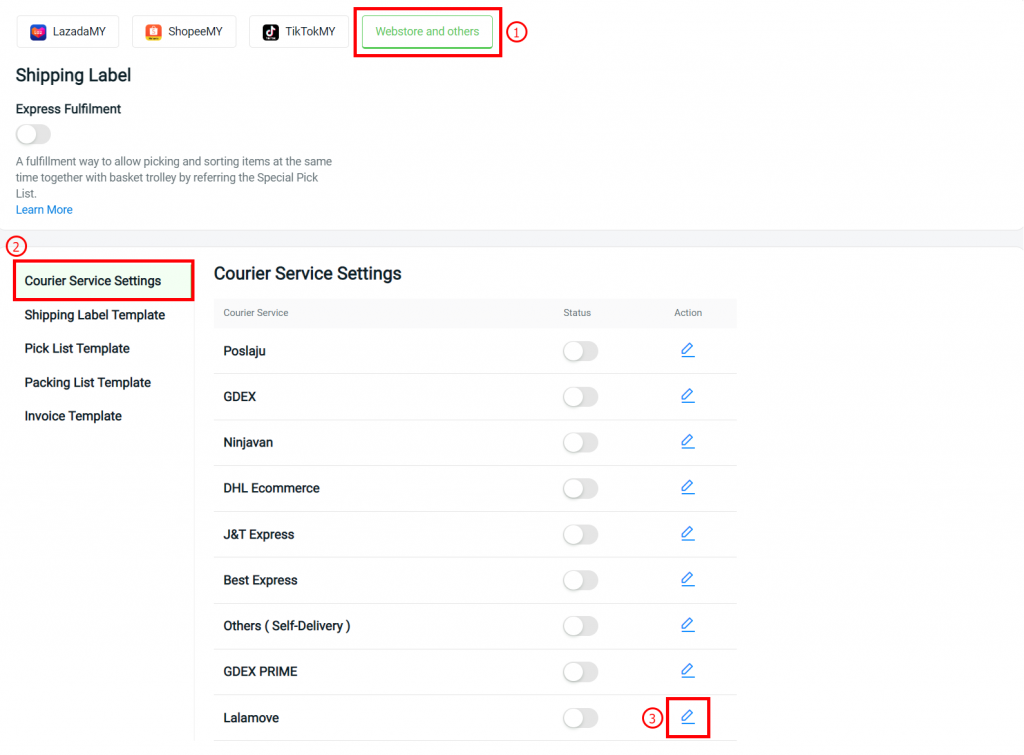Open the Learn More link
Image resolution: width=1024 pixels, height=755 pixels.
pyautogui.click(x=44, y=209)
